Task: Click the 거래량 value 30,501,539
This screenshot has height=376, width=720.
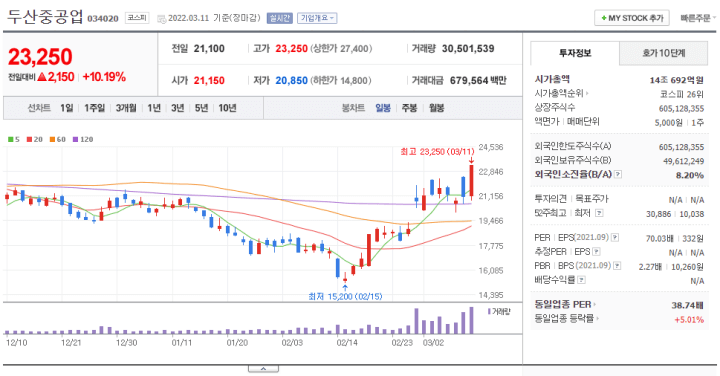Action: point(468,49)
